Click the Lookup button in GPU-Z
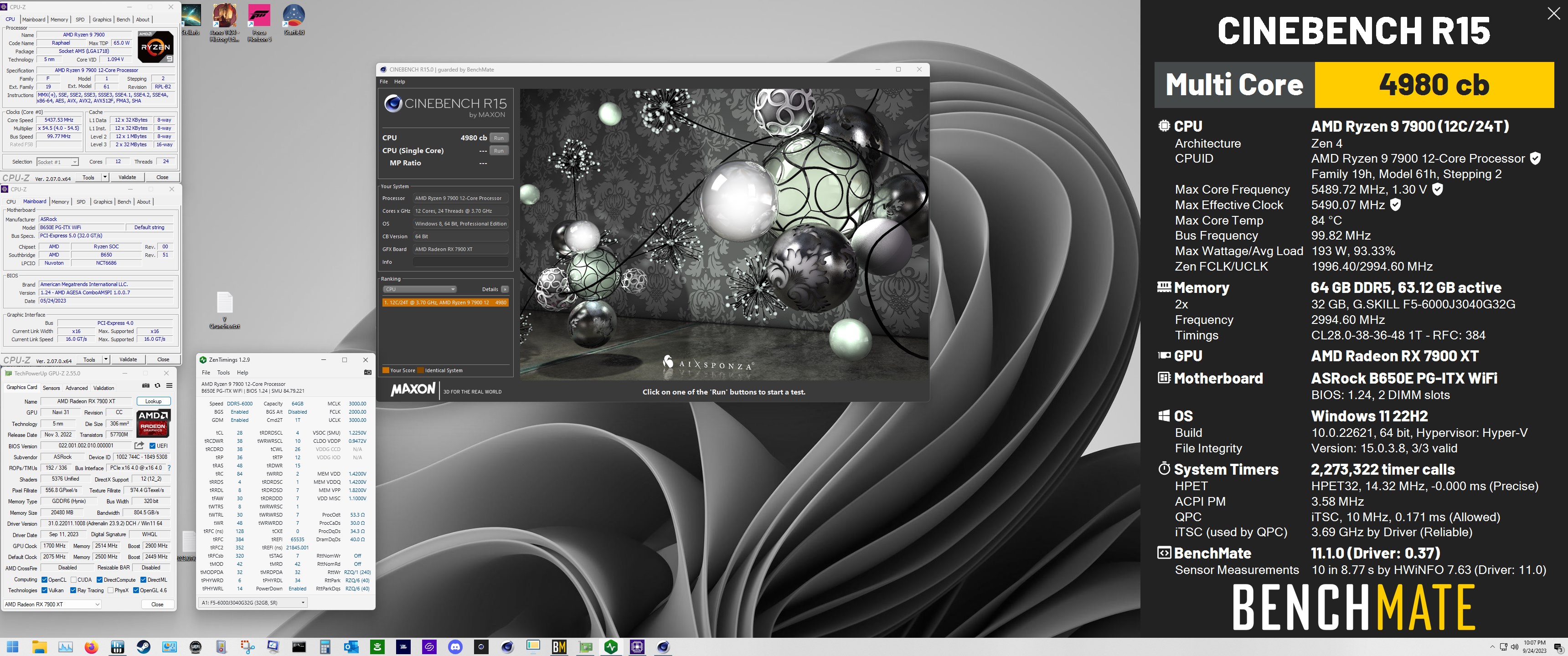Screen dimensions: 1568x656 pyautogui.click(x=154, y=401)
